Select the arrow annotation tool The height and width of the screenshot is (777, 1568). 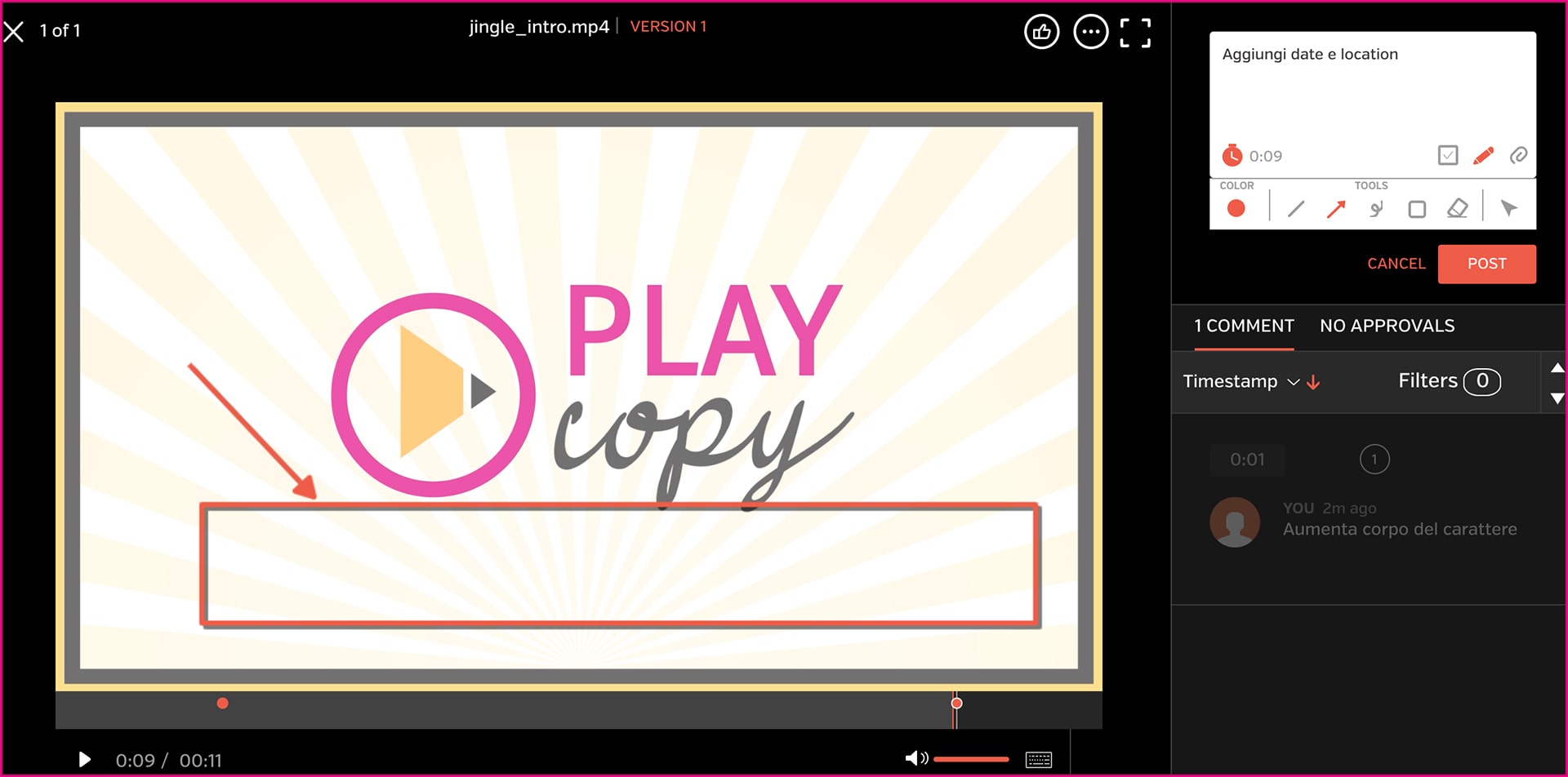(x=1336, y=210)
